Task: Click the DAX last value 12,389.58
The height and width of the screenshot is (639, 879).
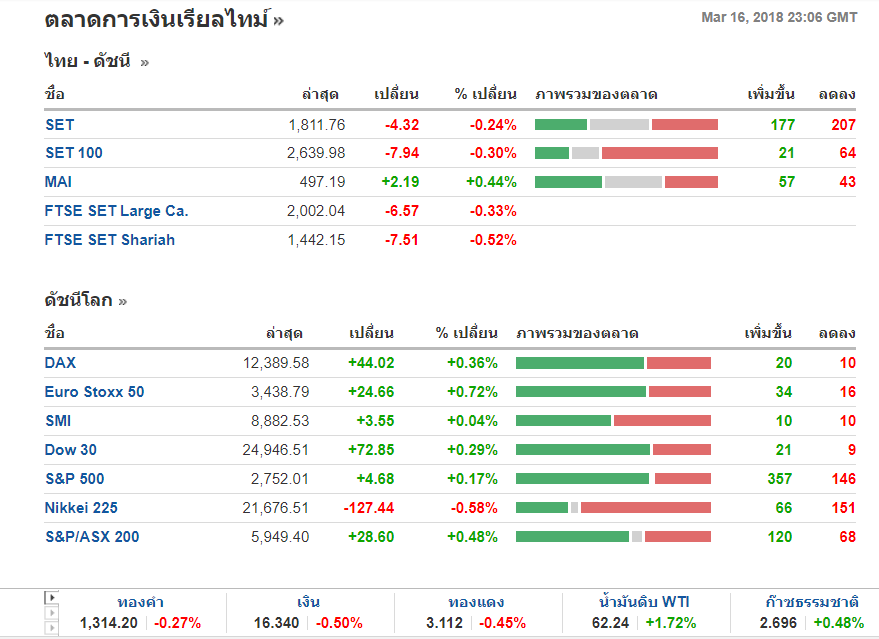Action: (276, 363)
